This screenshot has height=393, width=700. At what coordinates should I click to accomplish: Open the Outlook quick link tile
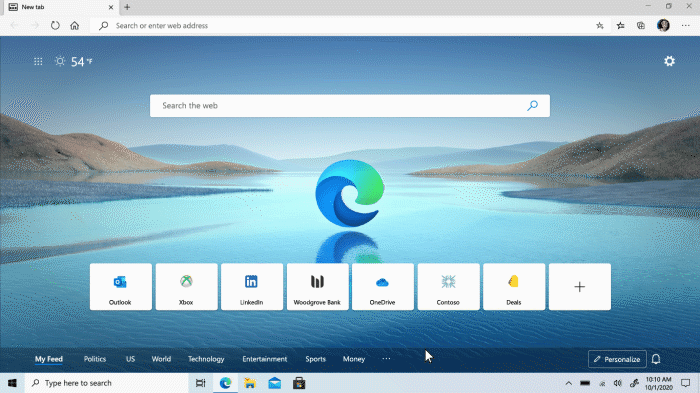(x=121, y=287)
